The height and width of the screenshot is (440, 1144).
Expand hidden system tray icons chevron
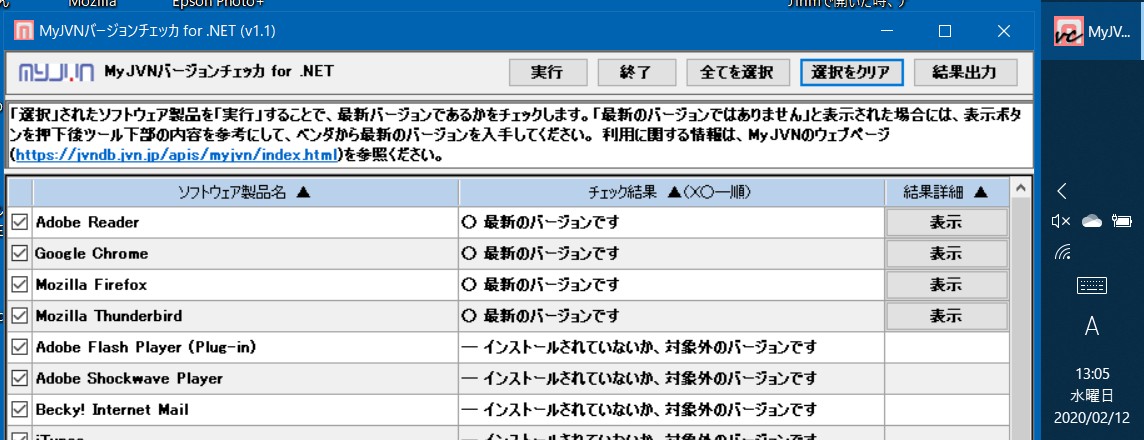point(1062,192)
